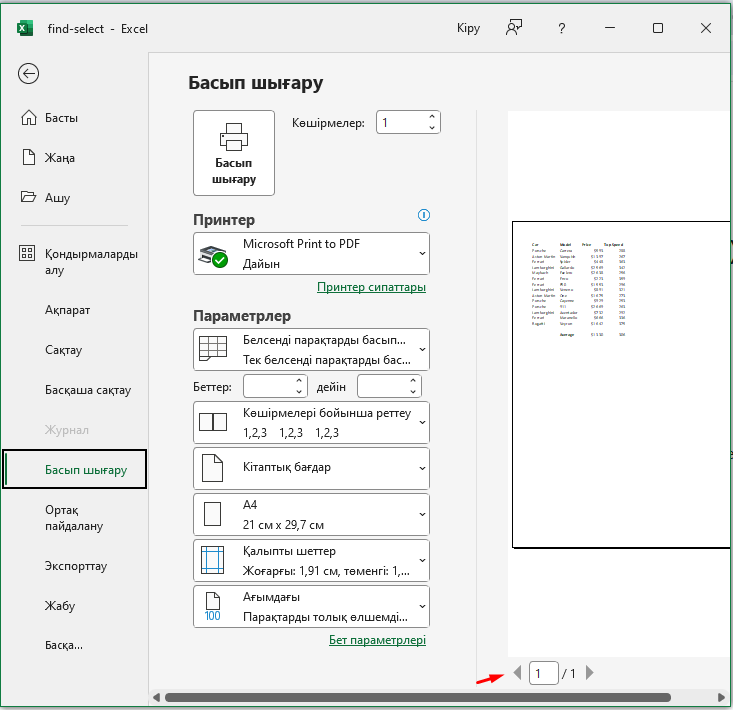733x710 pixels.
Task: Decrement the Беттер start page spinner
Action: [x=299, y=392]
